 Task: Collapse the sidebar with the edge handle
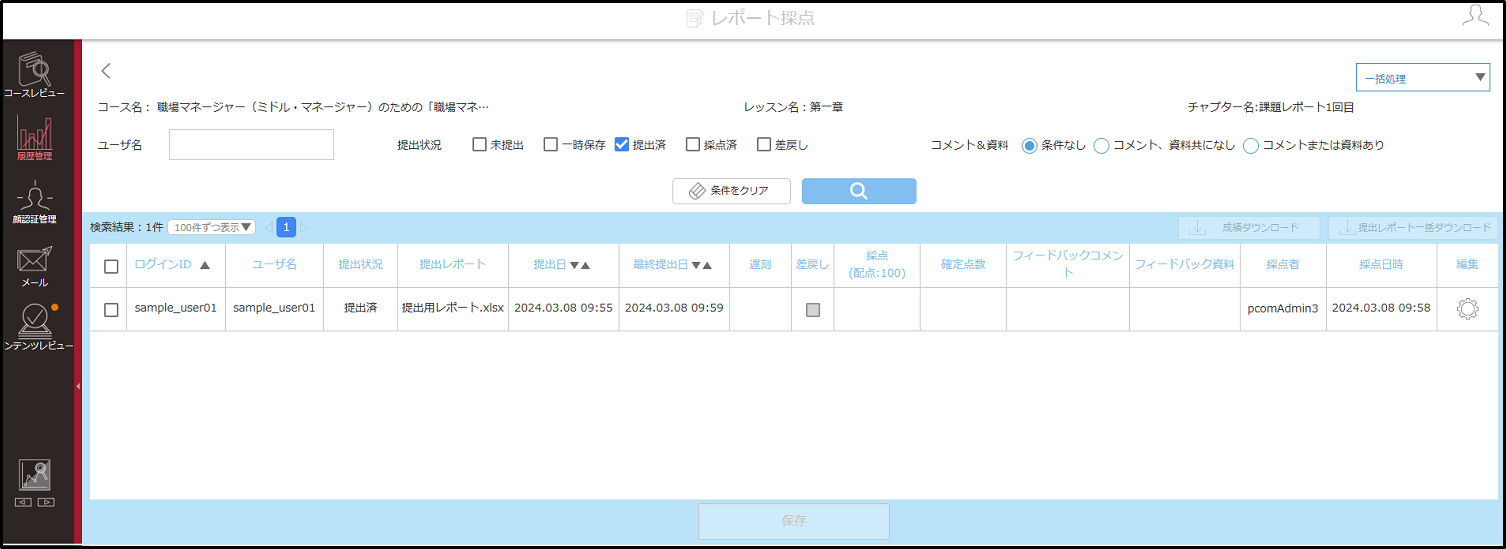78,385
